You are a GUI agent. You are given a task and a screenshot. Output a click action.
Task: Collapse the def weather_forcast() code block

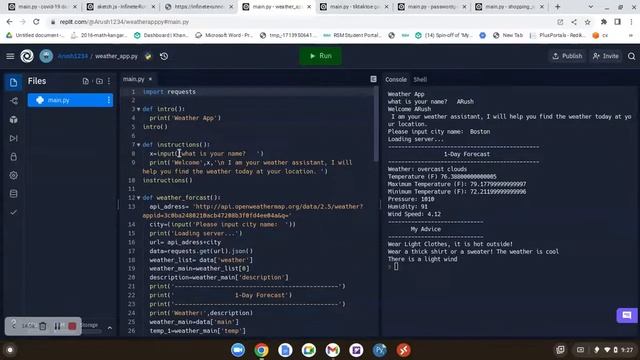[x=138, y=198]
